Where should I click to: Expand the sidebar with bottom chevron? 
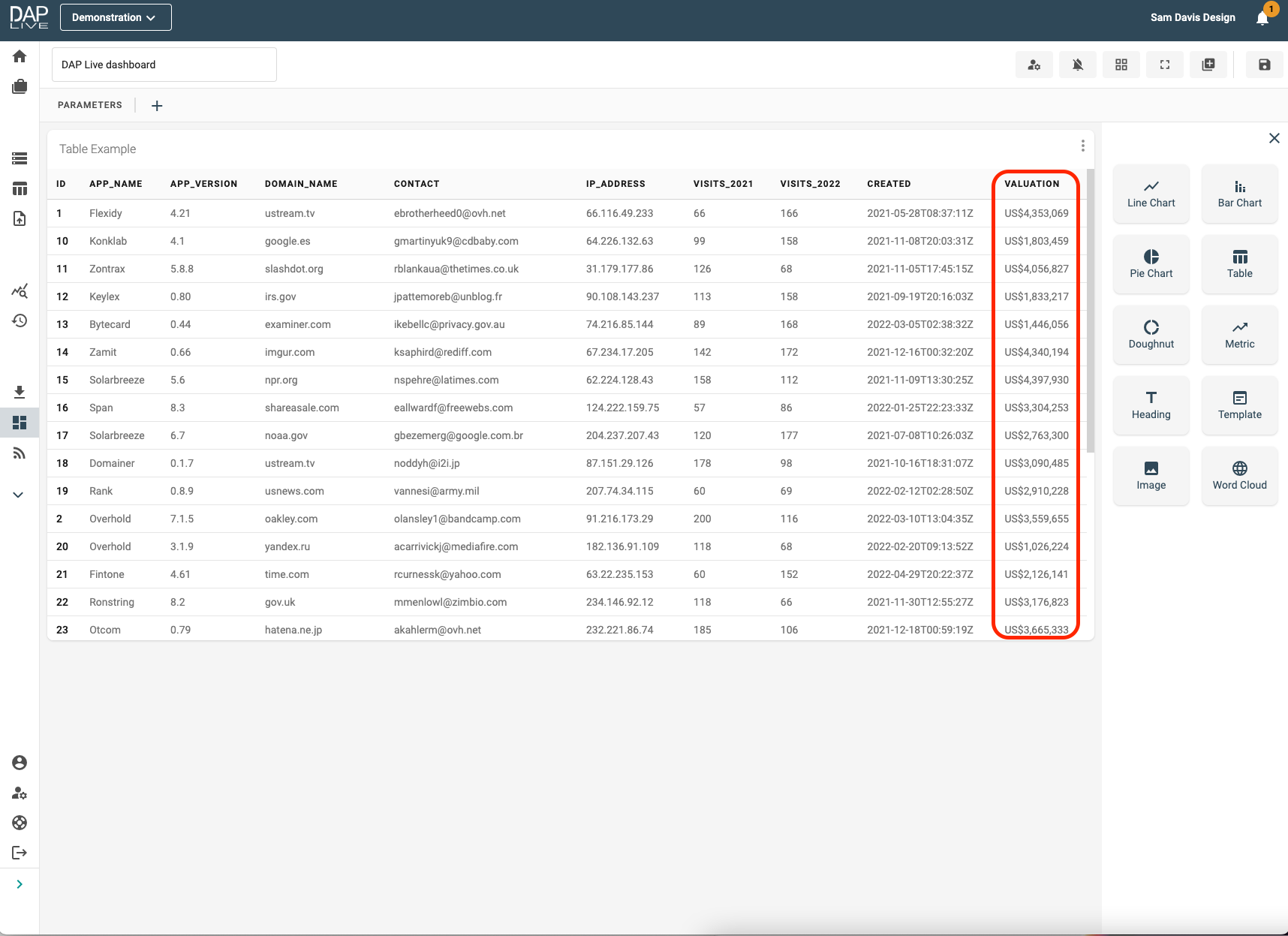tap(20, 884)
